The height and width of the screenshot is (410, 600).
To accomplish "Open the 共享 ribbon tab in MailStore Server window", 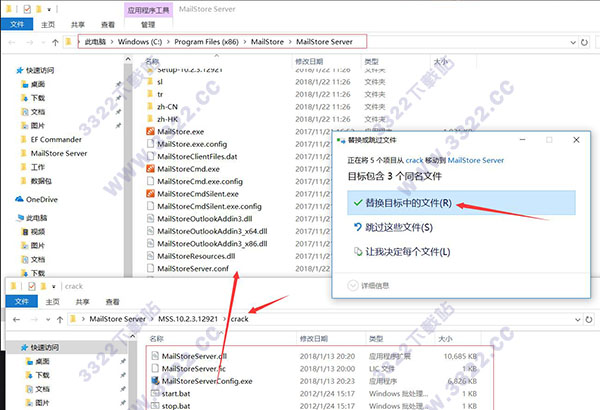I will coord(78,25).
